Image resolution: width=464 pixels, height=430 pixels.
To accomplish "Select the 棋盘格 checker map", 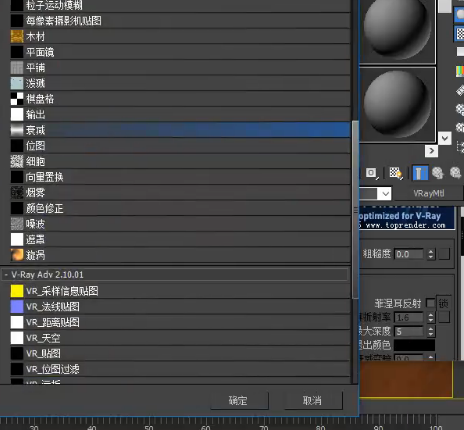I will coord(180,99).
